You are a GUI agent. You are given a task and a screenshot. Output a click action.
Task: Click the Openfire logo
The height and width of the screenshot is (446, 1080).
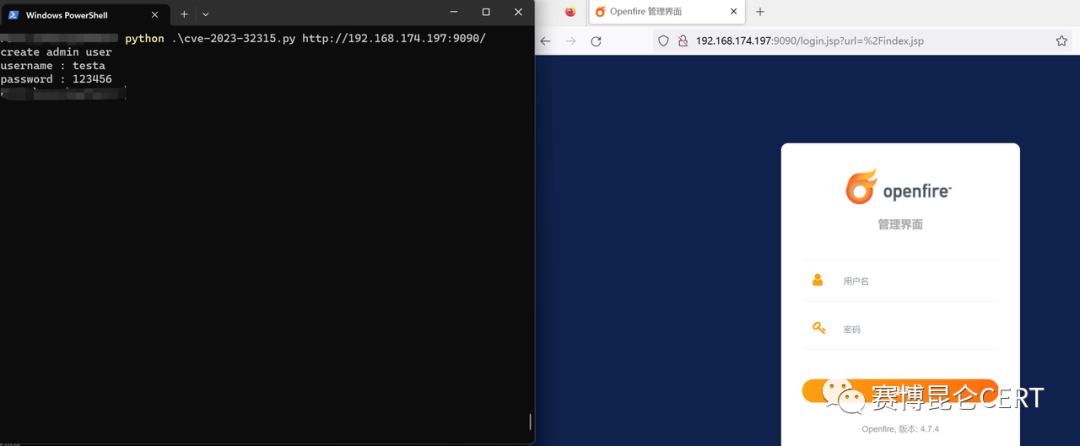(x=900, y=187)
